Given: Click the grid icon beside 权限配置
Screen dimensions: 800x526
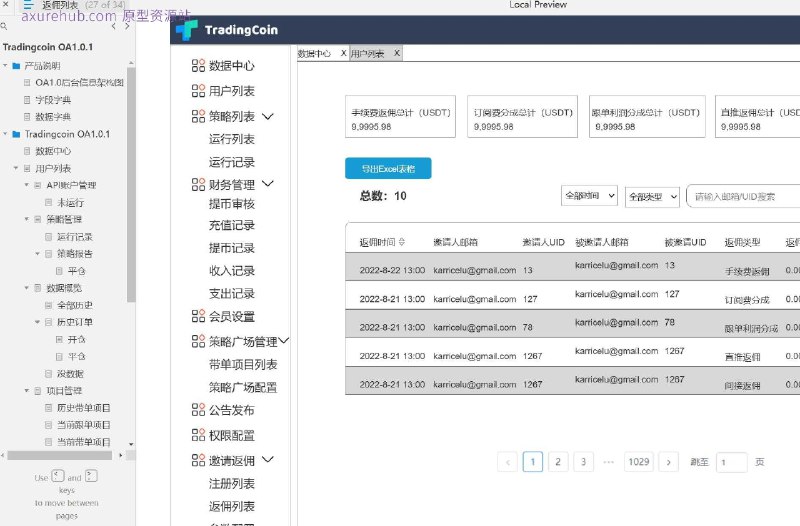Looking at the screenshot, I should coord(198,435).
